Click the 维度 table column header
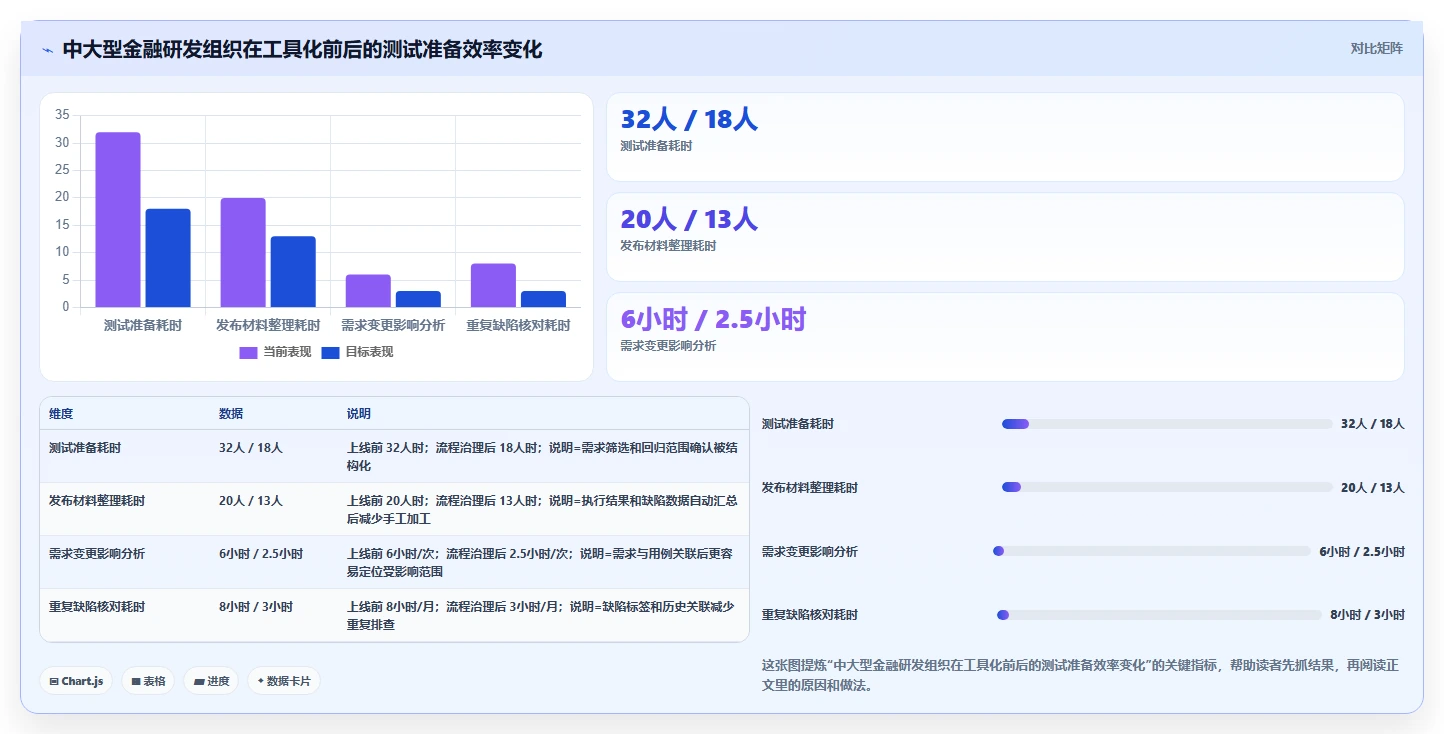 coord(61,414)
